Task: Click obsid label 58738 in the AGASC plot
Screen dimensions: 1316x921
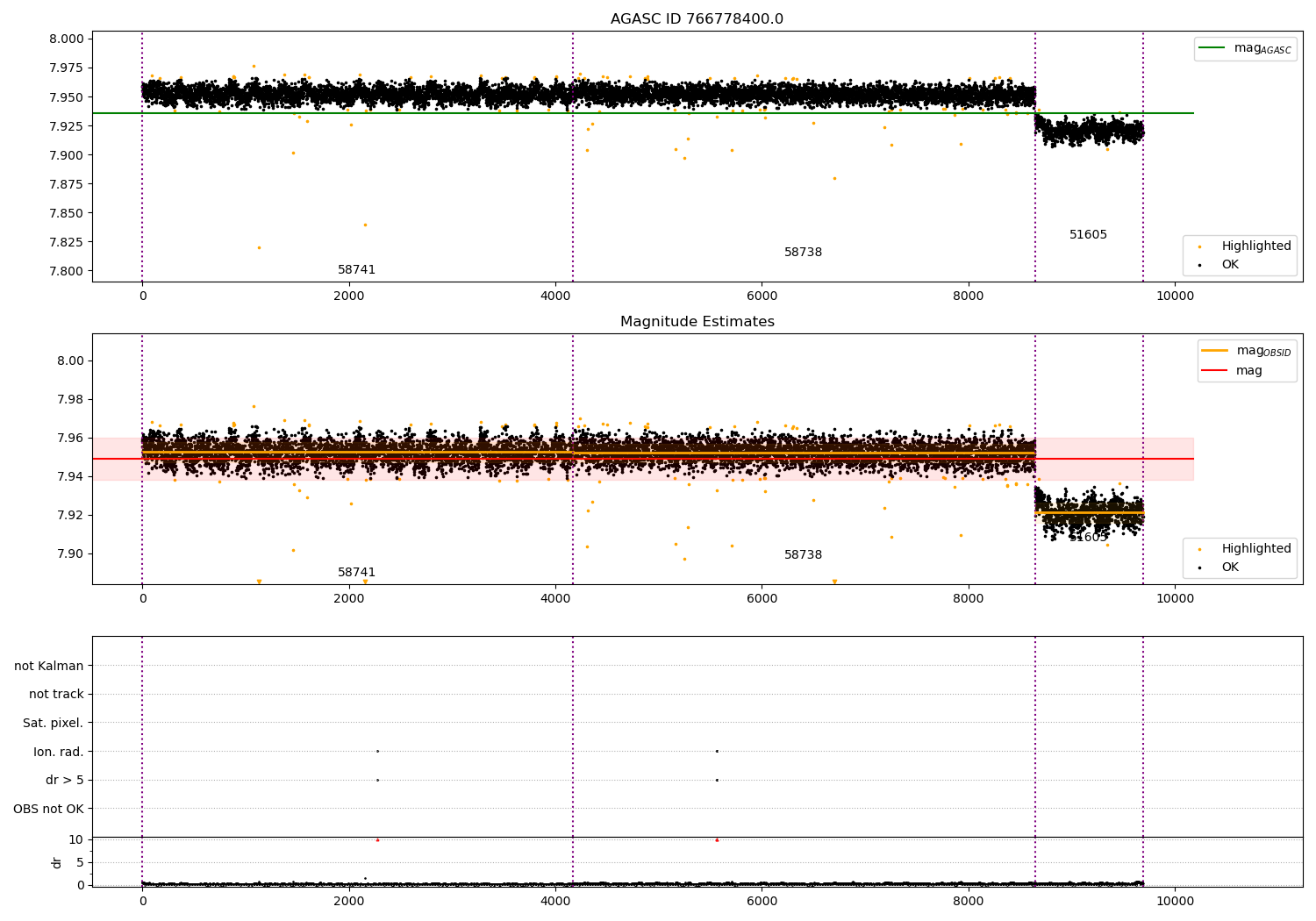Action: 803,253
